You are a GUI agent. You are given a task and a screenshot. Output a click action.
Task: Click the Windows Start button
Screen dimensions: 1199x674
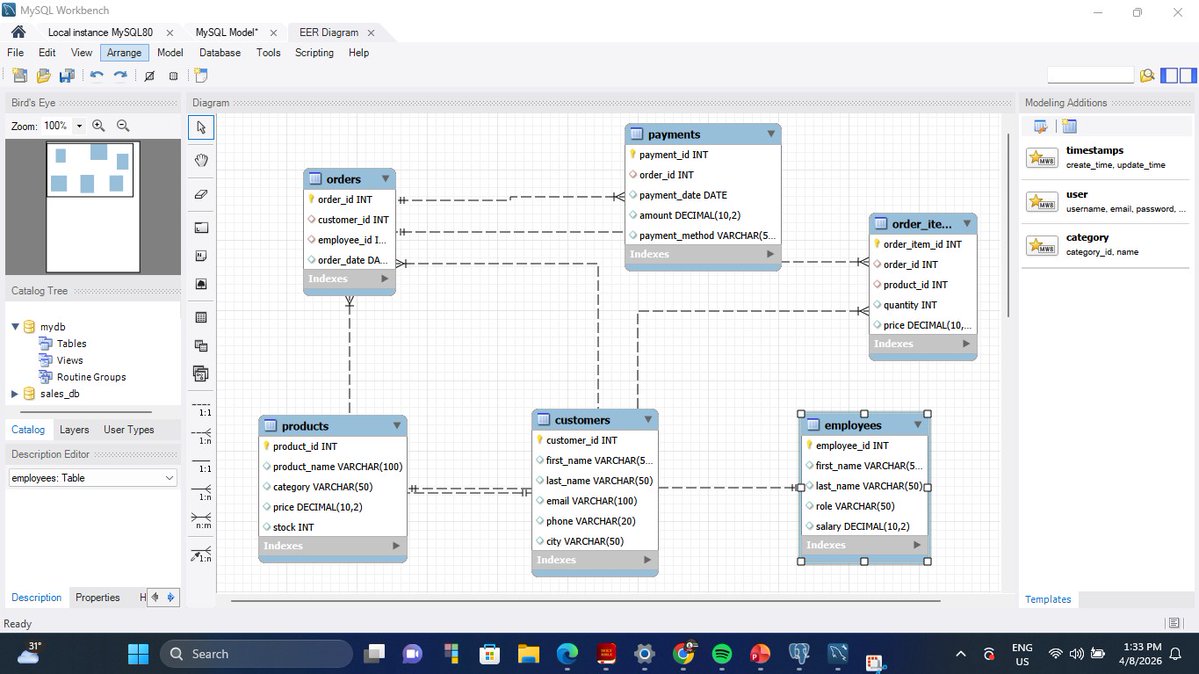[138, 653]
